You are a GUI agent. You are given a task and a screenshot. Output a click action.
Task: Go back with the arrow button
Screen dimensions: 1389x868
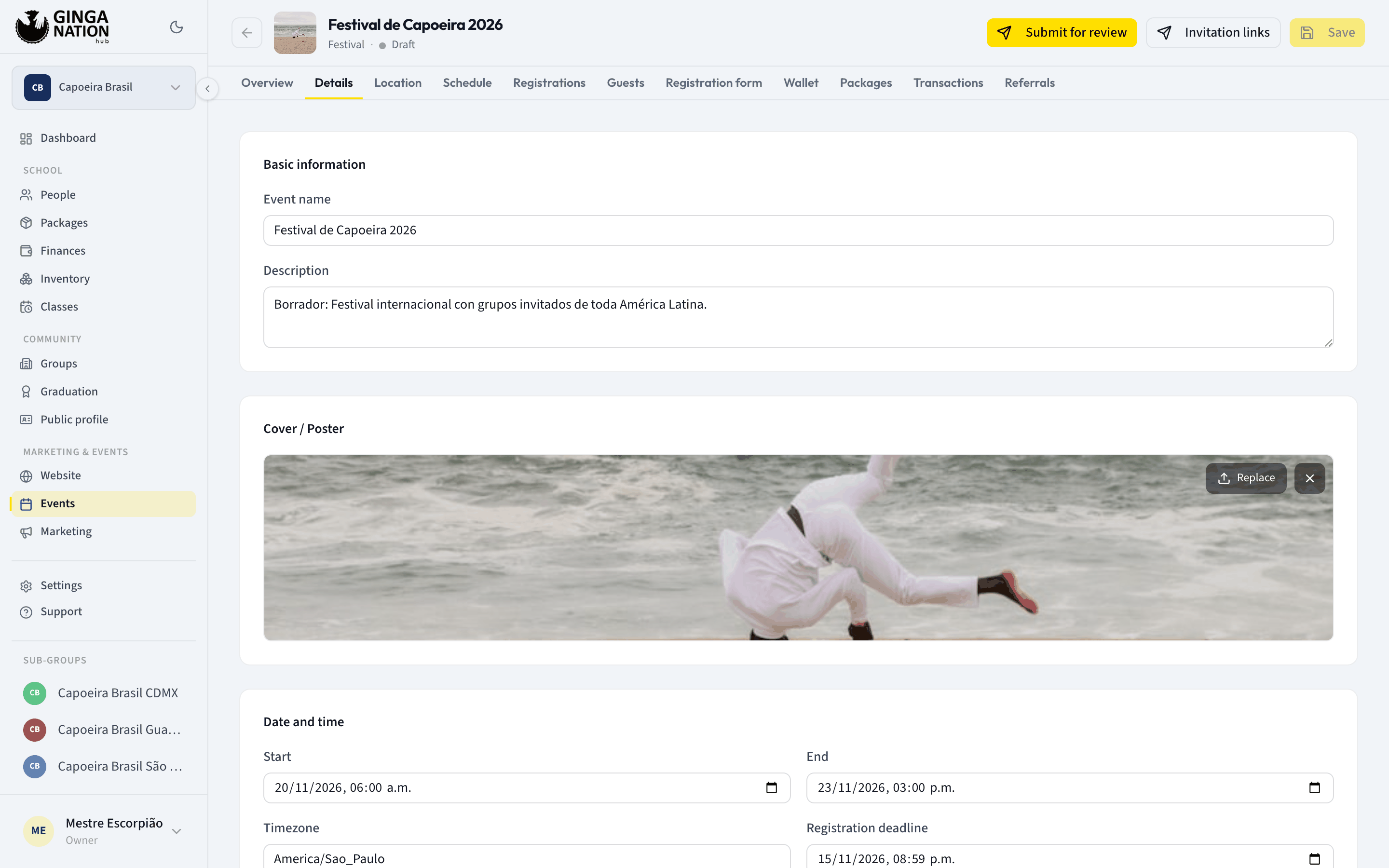point(247,33)
